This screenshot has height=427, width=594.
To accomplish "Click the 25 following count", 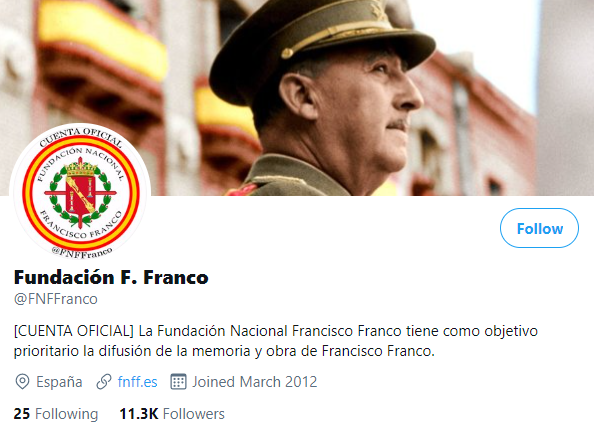I will click(22, 414).
